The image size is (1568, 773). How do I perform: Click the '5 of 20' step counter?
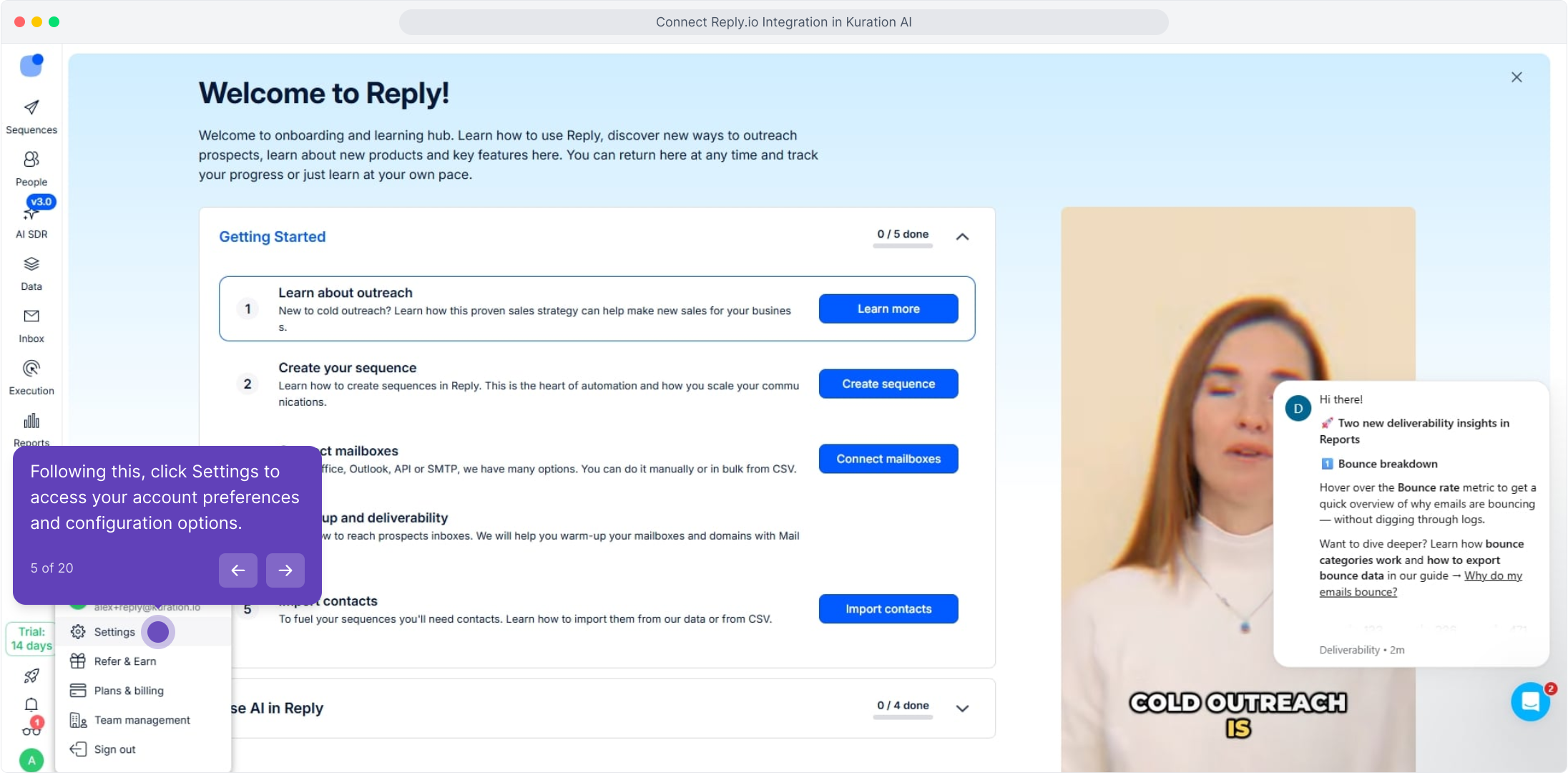click(x=52, y=568)
